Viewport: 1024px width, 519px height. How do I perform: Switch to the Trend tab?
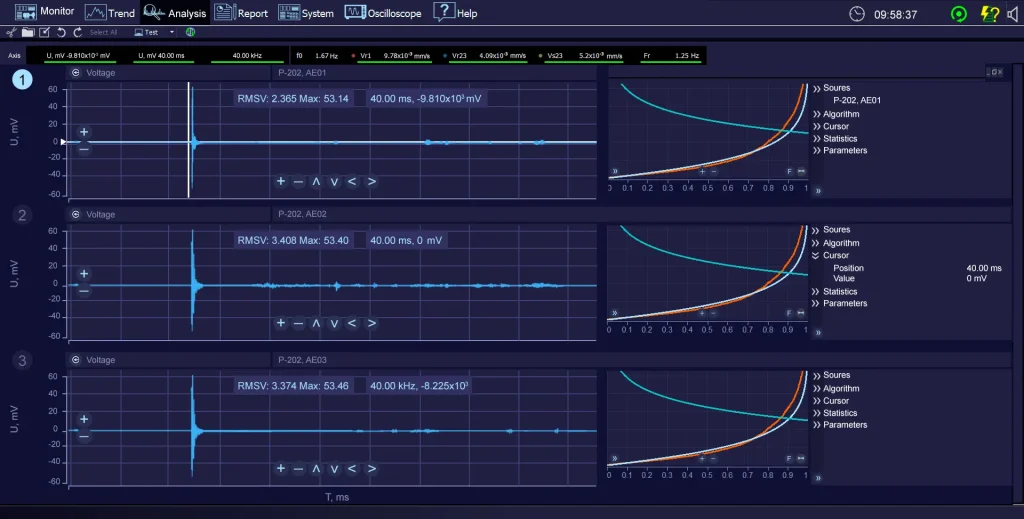pyautogui.click(x=110, y=12)
